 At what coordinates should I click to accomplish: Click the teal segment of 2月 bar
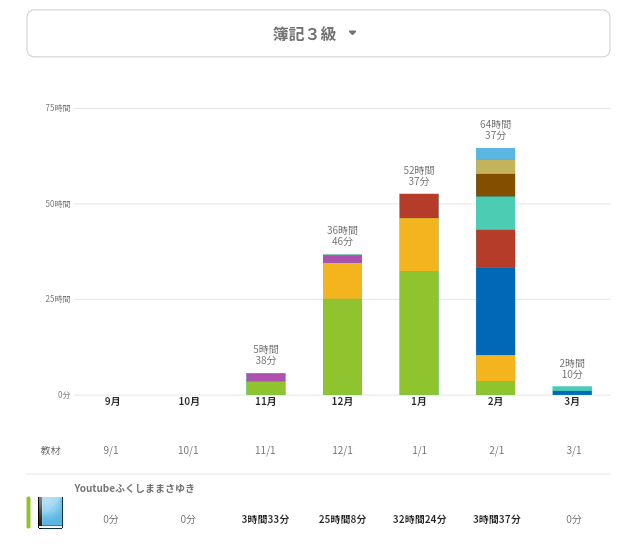click(x=495, y=213)
